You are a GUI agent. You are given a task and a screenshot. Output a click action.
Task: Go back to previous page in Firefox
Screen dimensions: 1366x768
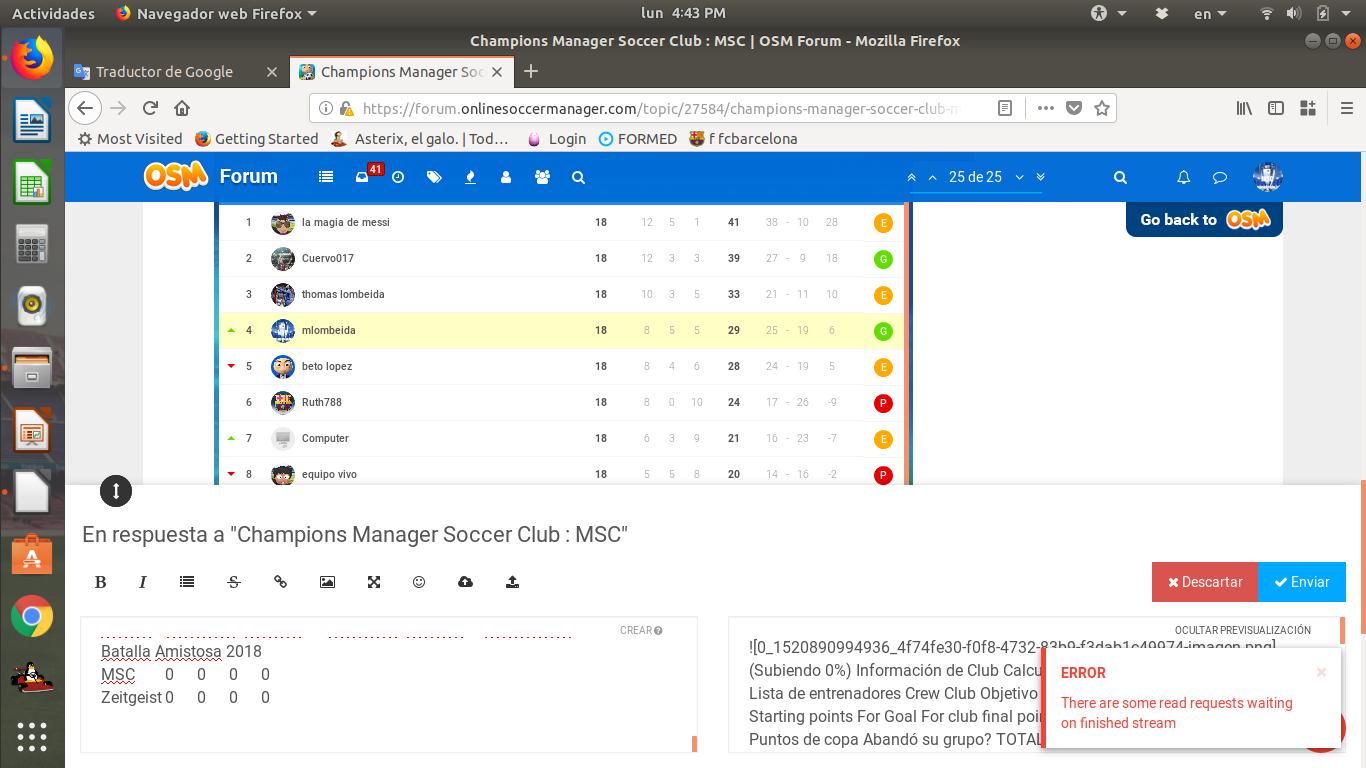(84, 108)
